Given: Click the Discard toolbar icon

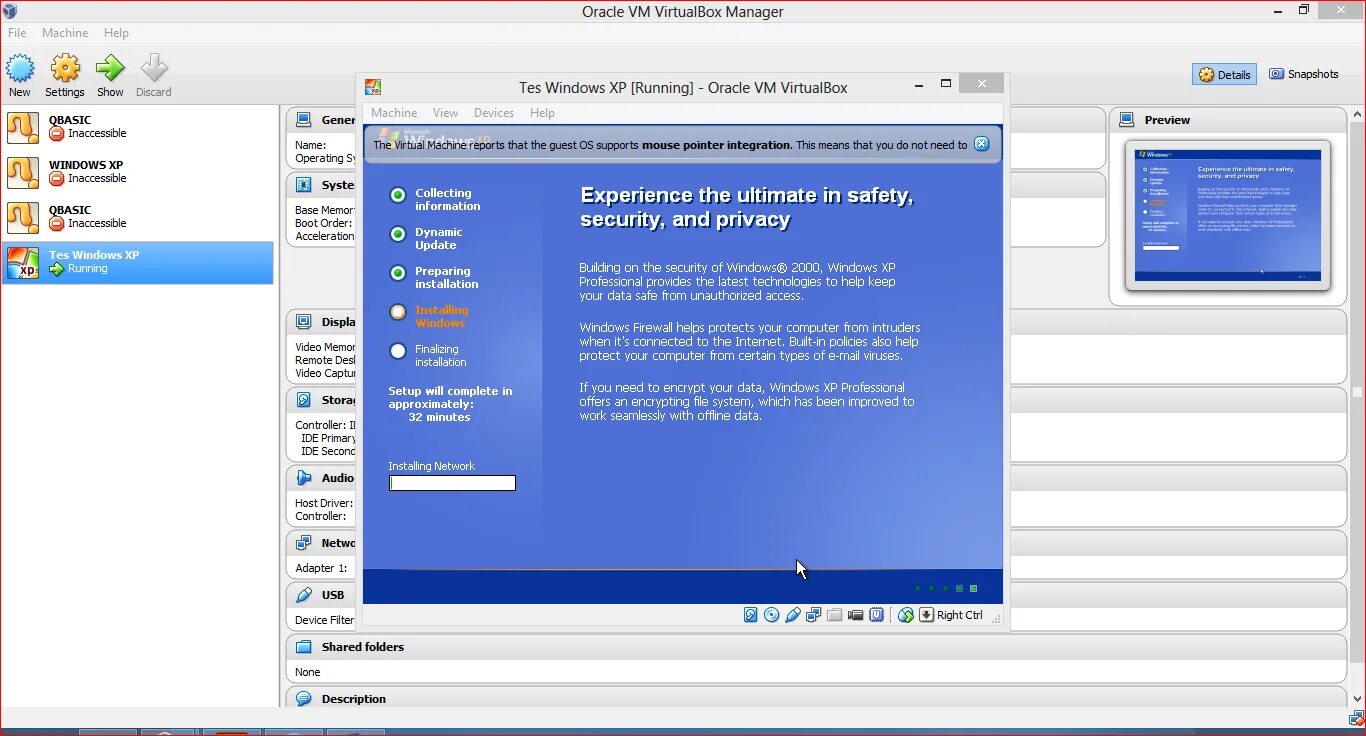Looking at the screenshot, I should [154, 68].
